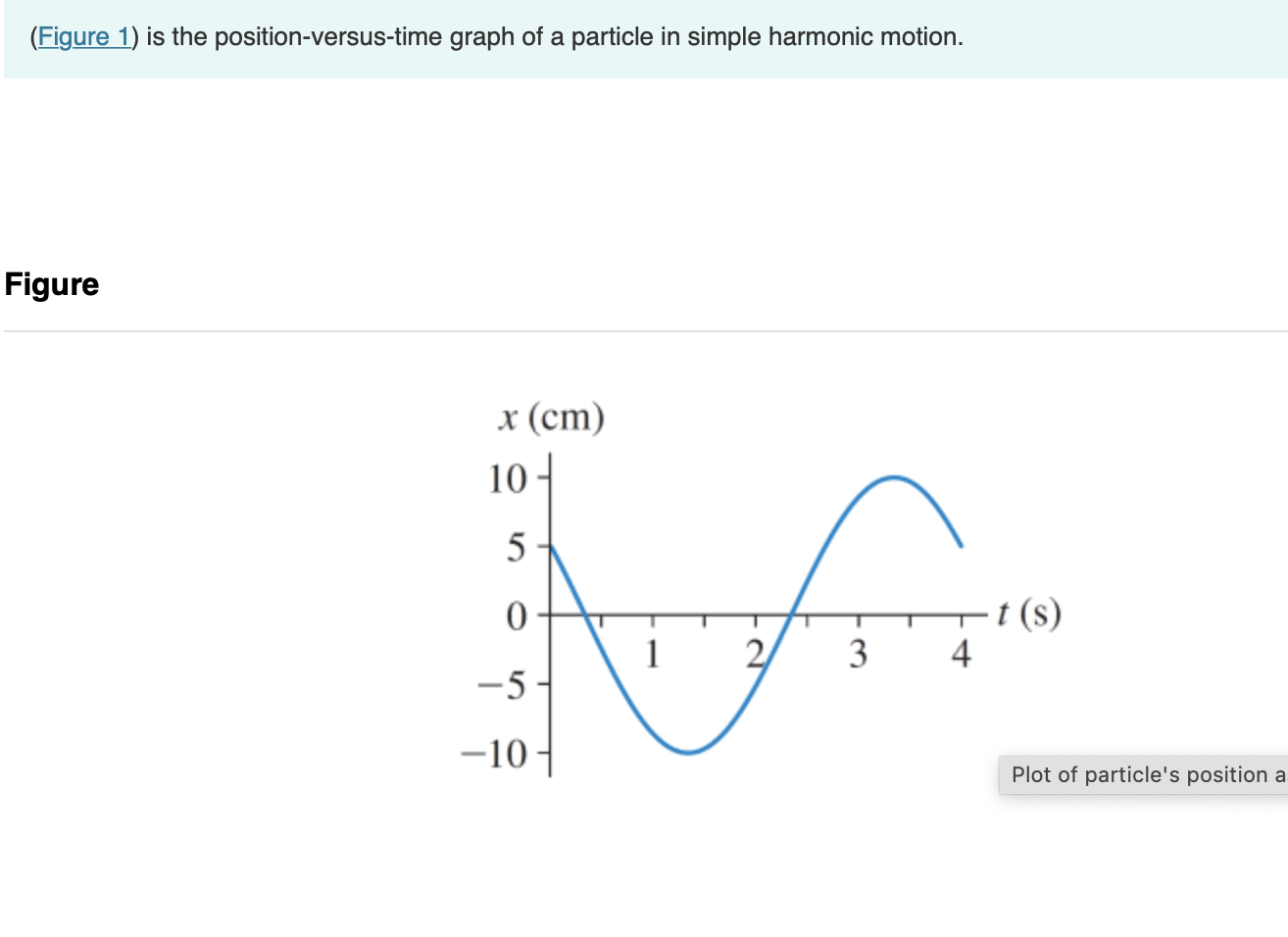Click the '2' mark on the time axis
The image size is (1288, 937).
coord(756,652)
